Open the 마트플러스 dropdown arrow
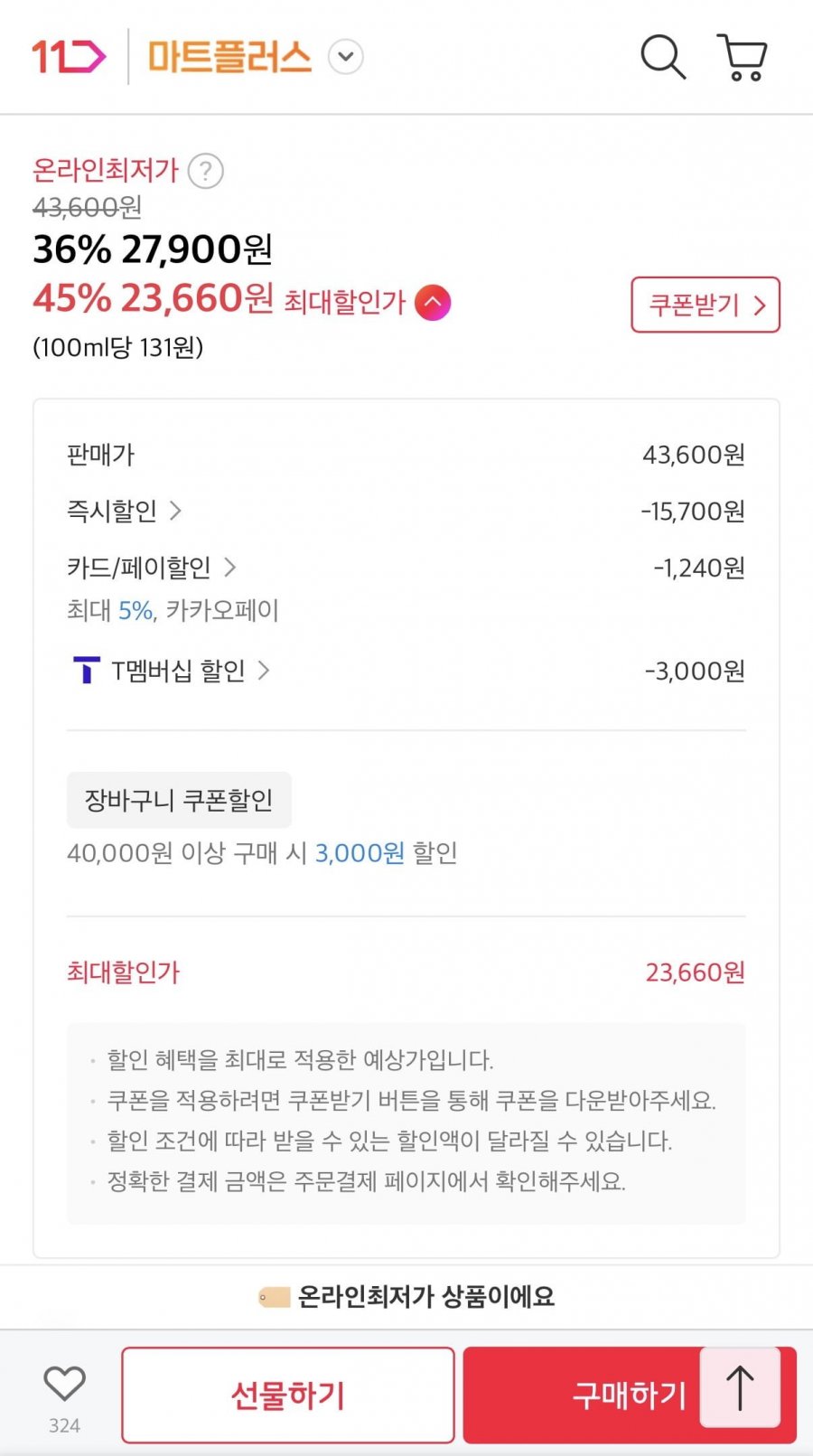 tap(345, 57)
